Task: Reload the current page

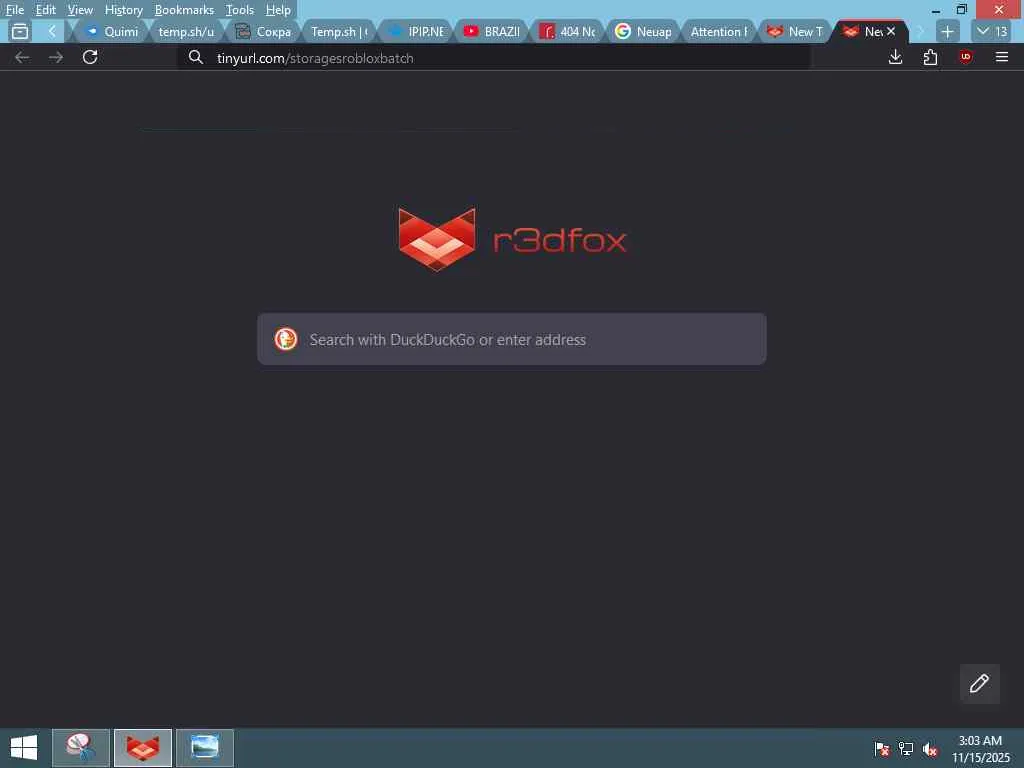Action: pos(90,57)
